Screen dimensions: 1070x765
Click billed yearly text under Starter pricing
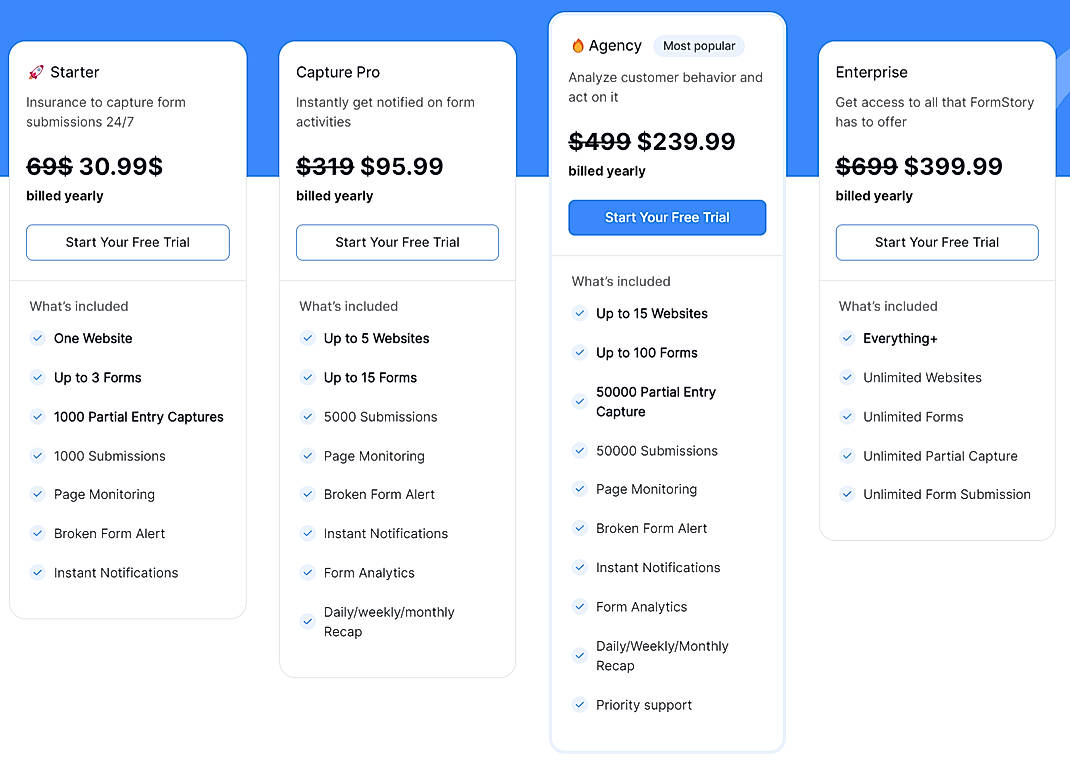pyautogui.click(x=64, y=196)
